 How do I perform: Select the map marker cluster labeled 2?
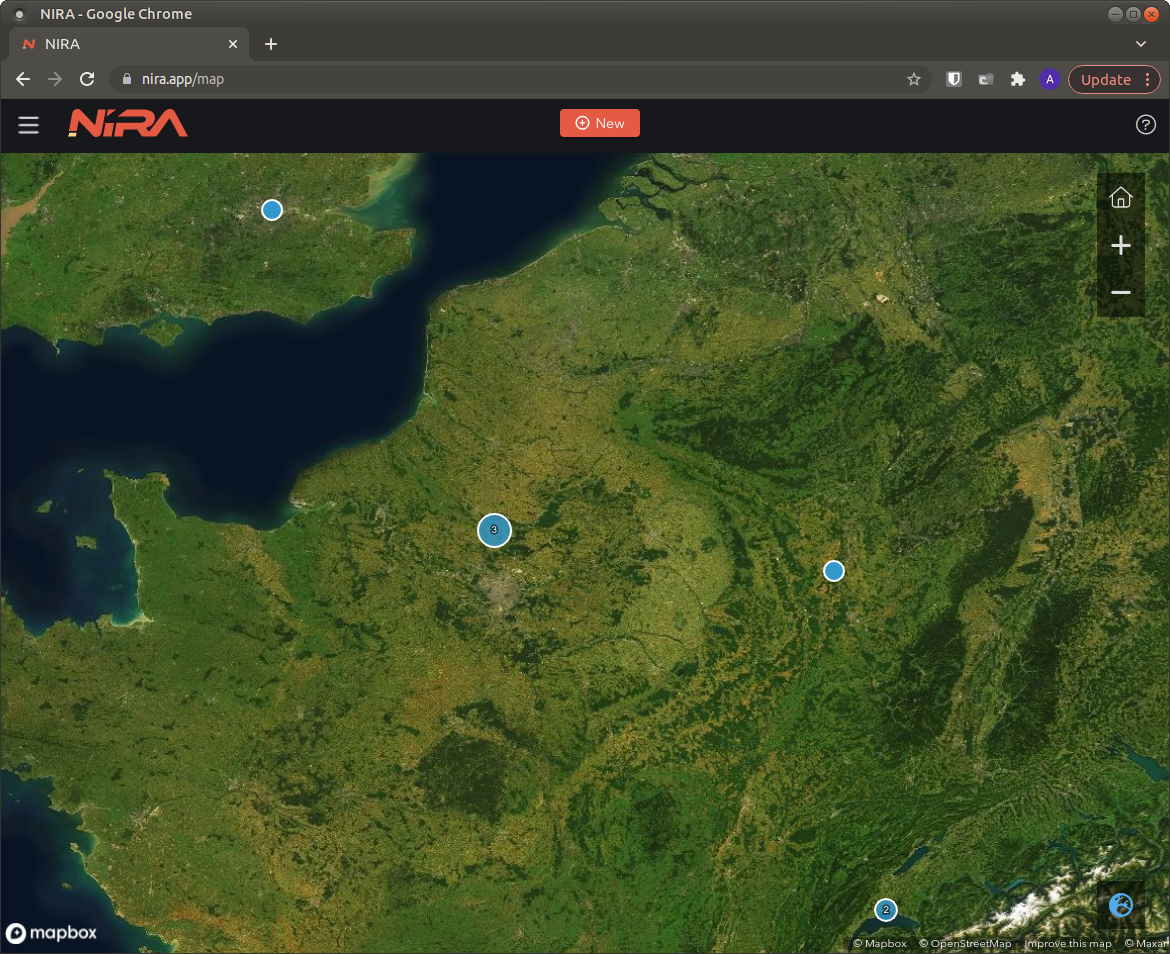point(886,910)
